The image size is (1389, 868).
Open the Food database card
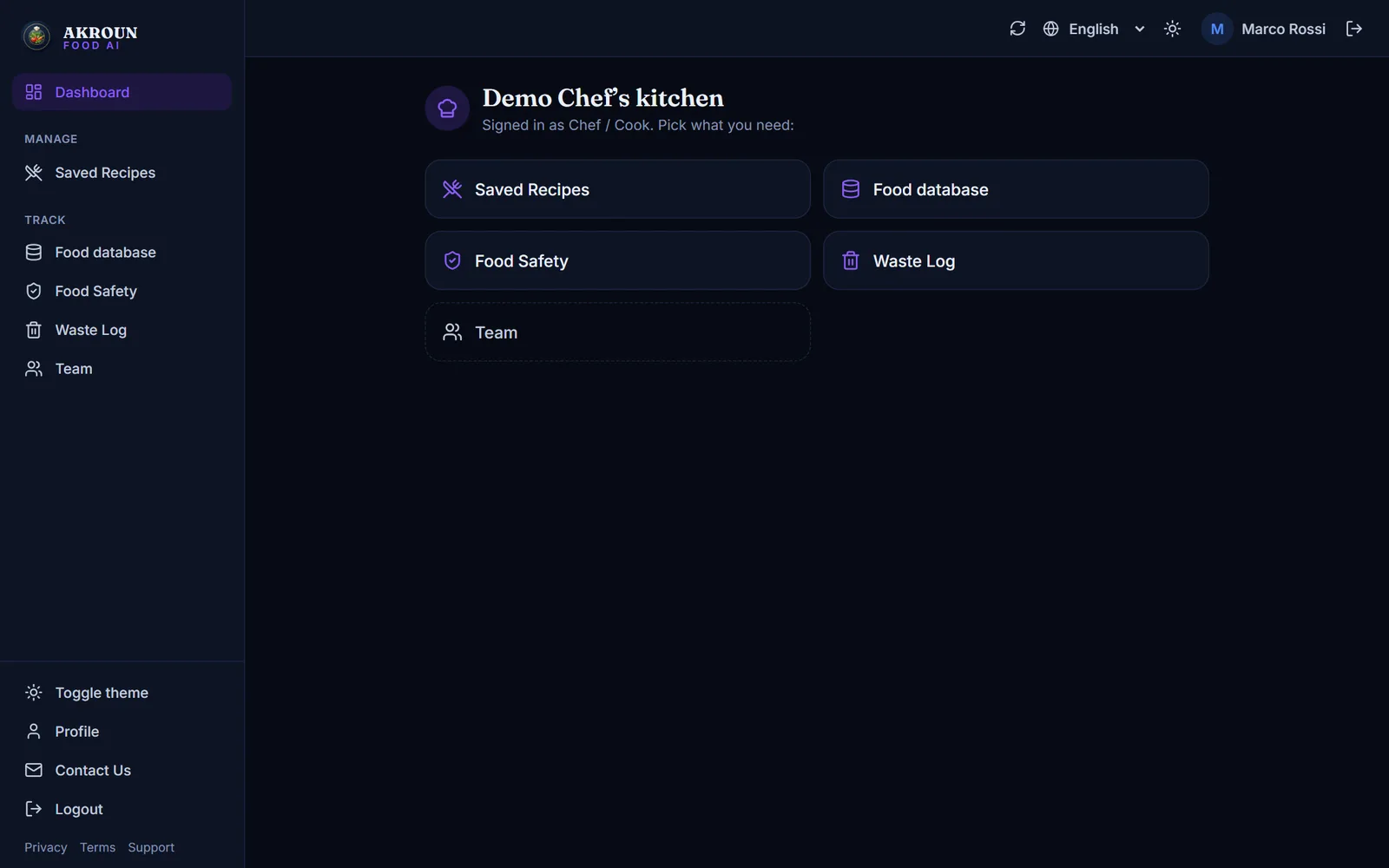(1016, 189)
